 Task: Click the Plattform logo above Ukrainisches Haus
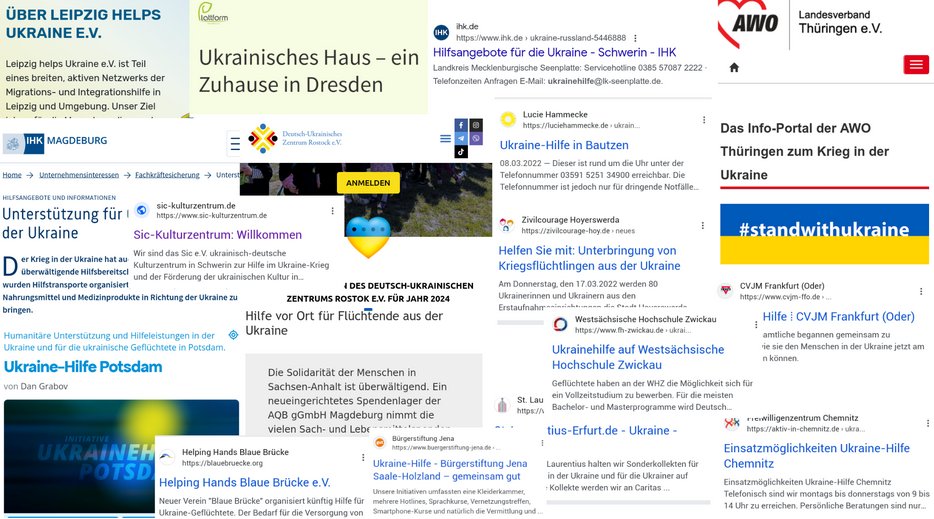[213, 13]
